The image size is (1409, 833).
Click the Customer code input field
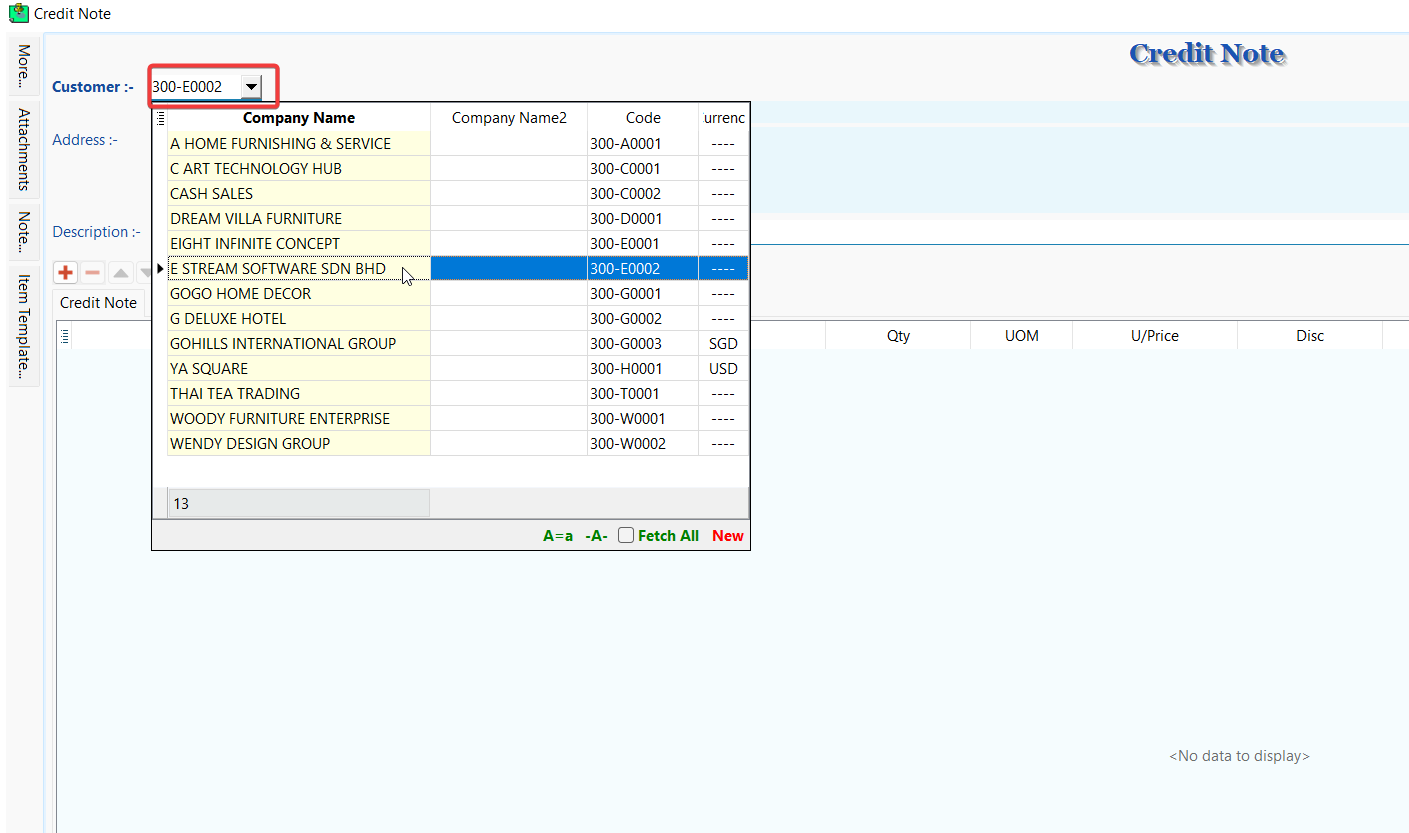(x=195, y=87)
